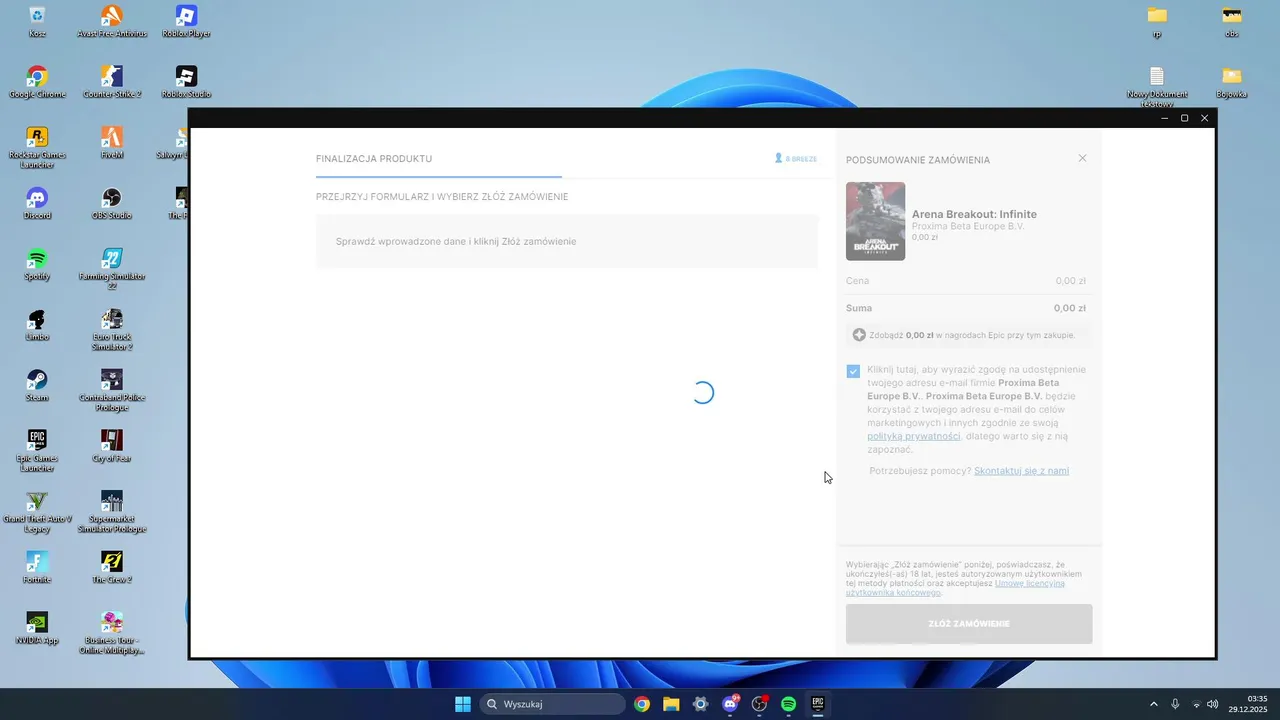1280x720 pixels.
Task: Open the Grand Theft Auto V Legacy icon
Action: tap(37, 512)
